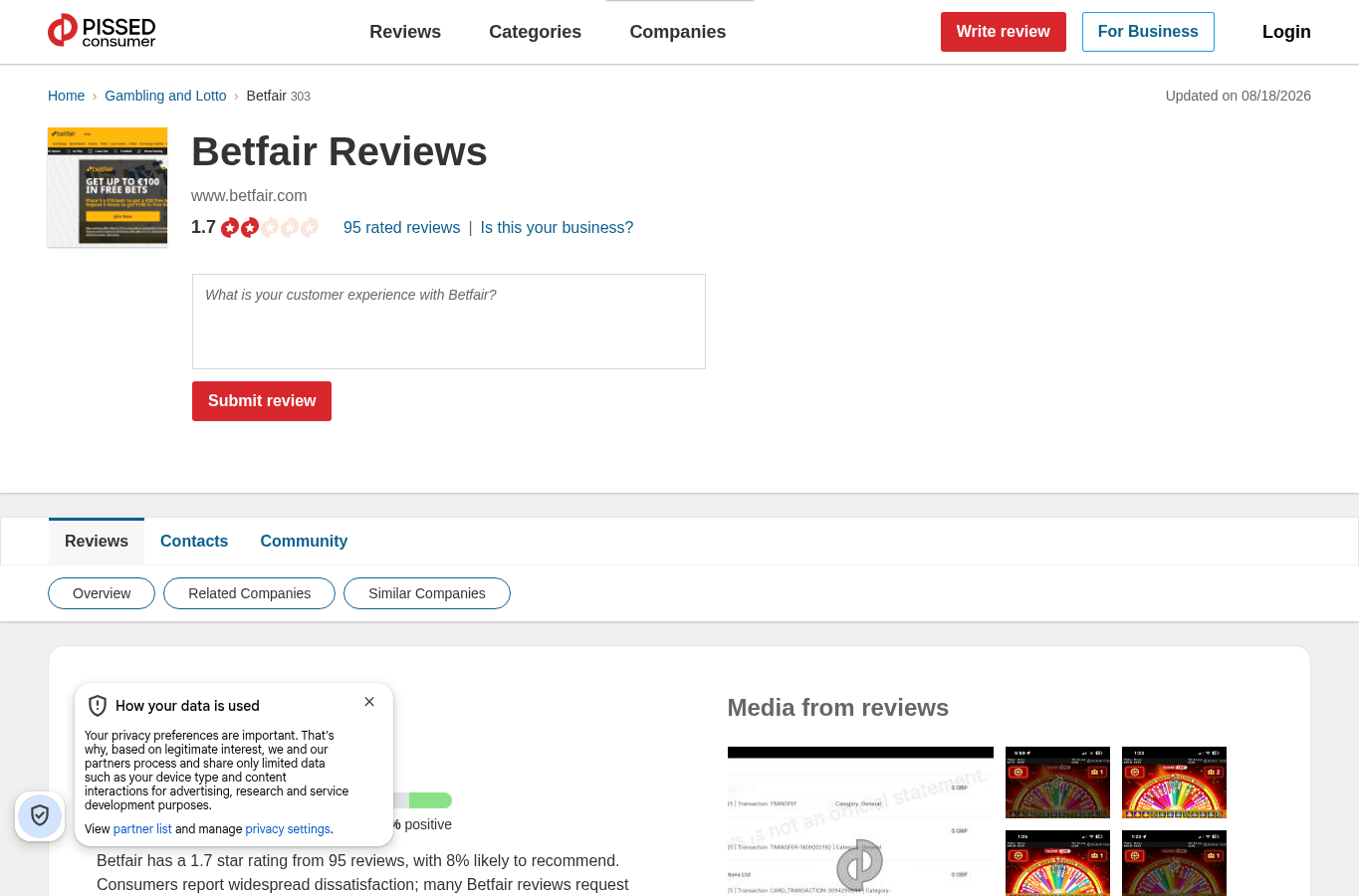Click Is this your business link
This screenshot has width=1359, height=896.
(557, 228)
